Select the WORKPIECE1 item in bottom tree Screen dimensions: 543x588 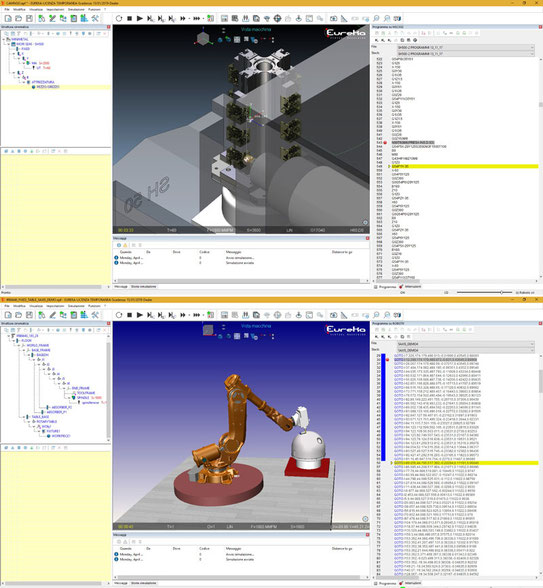point(61,436)
